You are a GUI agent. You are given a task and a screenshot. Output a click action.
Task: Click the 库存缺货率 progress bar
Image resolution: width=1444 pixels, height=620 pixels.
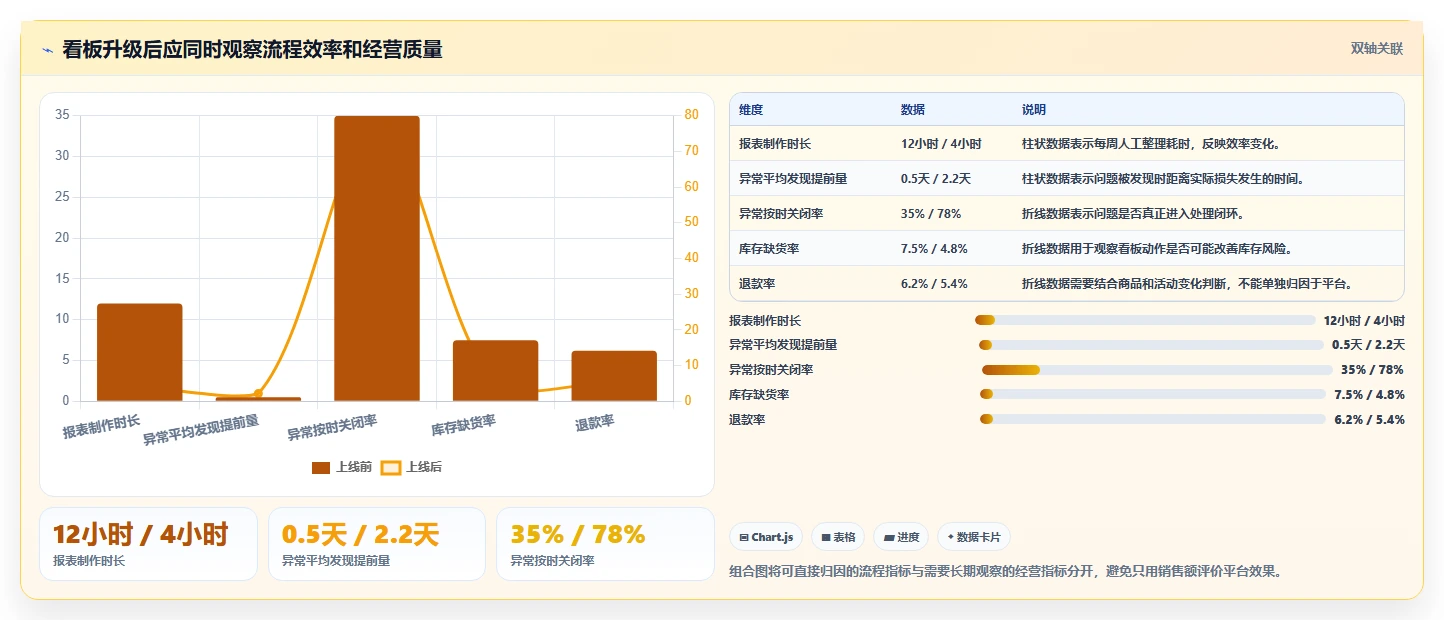[x=1153, y=395]
